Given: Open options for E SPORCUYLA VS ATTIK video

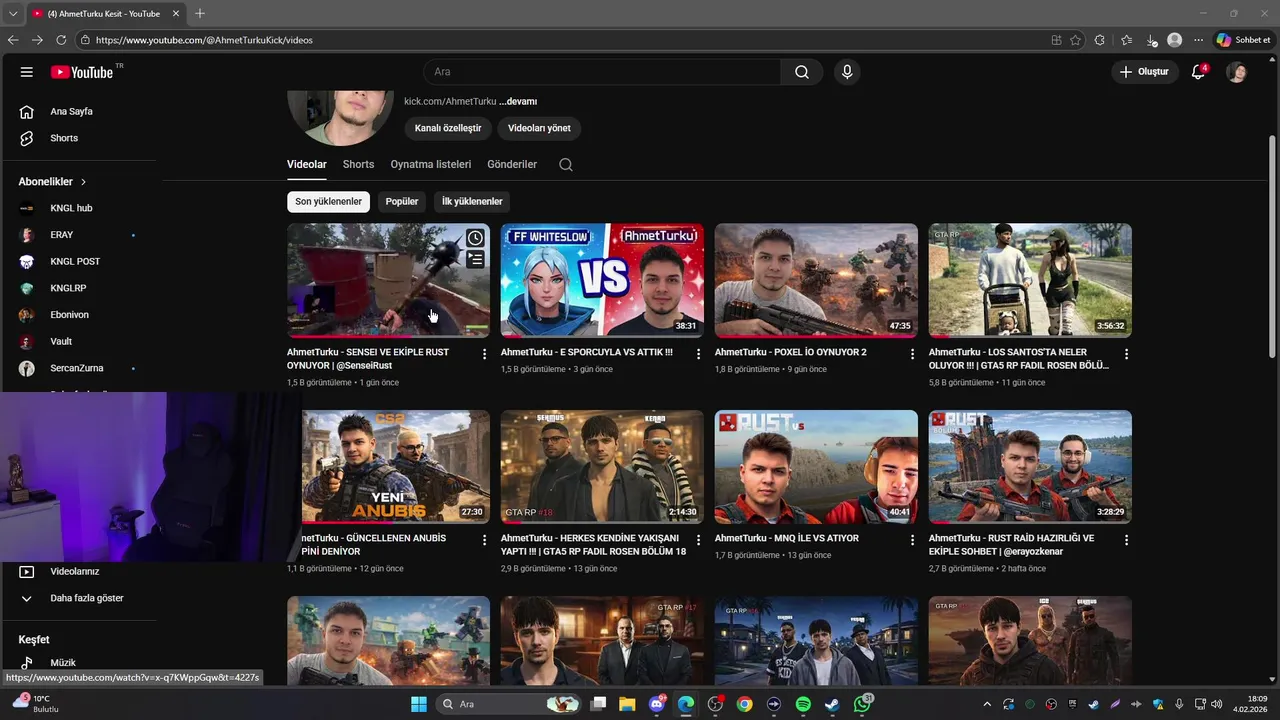Looking at the screenshot, I should [698, 354].
